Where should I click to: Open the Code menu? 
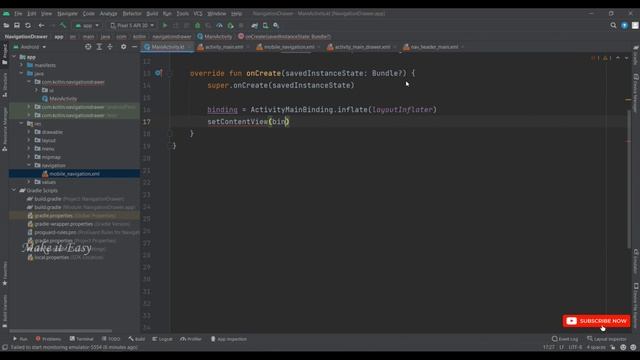89,13
